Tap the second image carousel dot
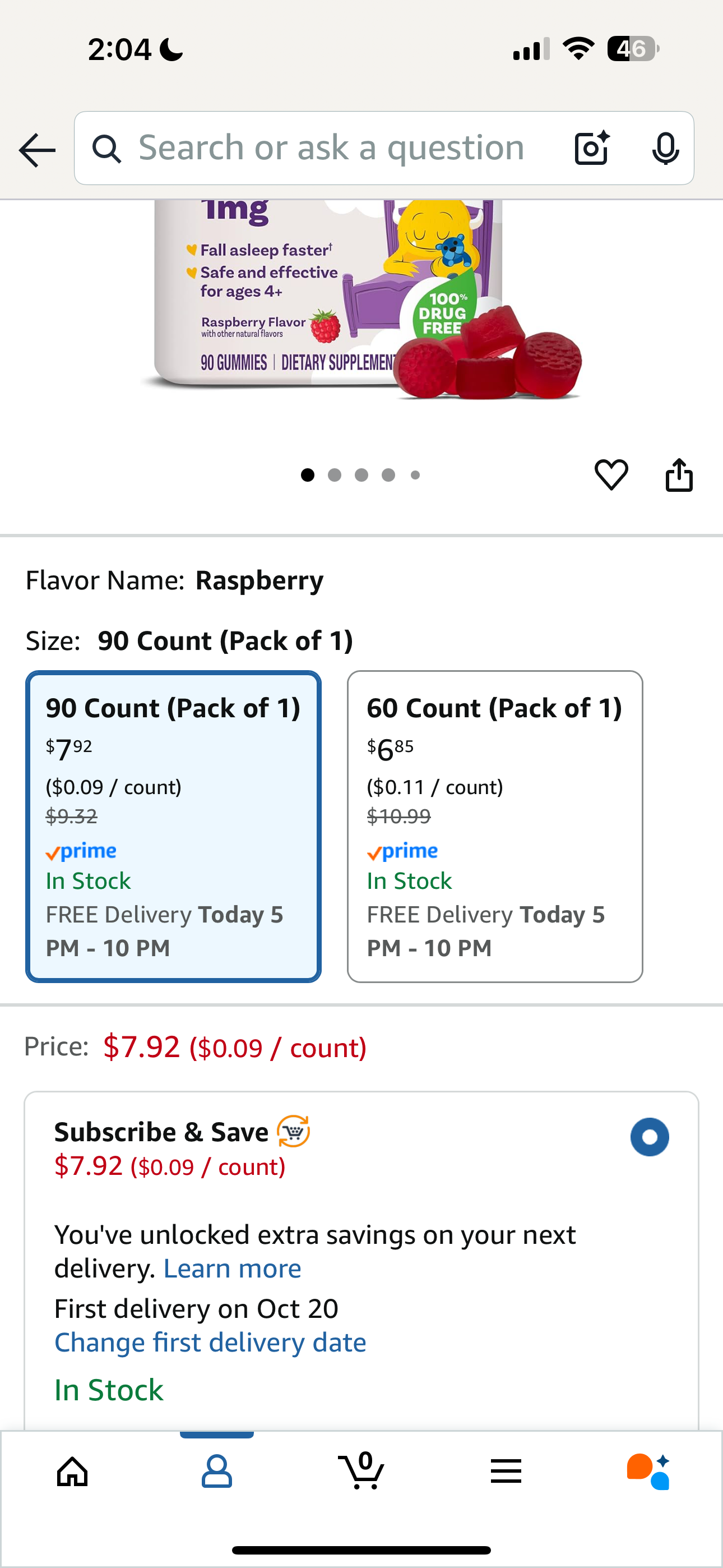Image resolution: width=723 pixels, height=1568 pixels. (x=335, y=476)
